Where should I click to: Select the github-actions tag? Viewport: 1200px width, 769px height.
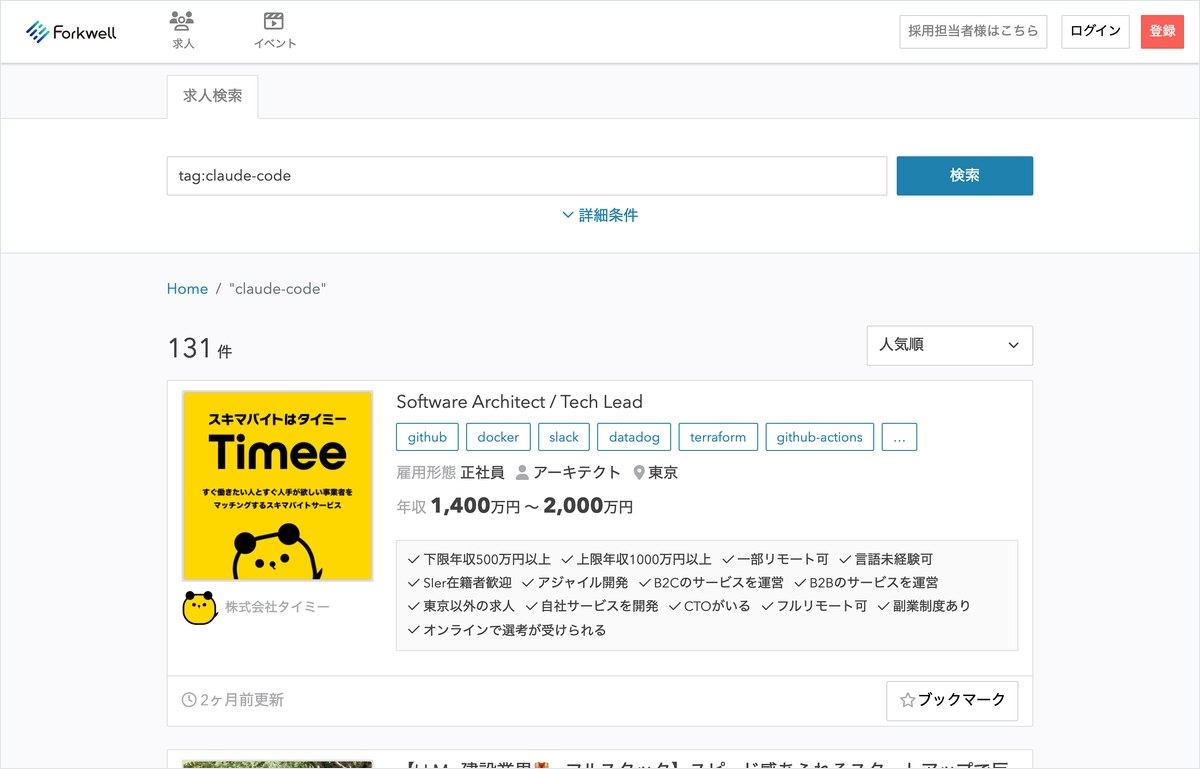coord(820,437)
